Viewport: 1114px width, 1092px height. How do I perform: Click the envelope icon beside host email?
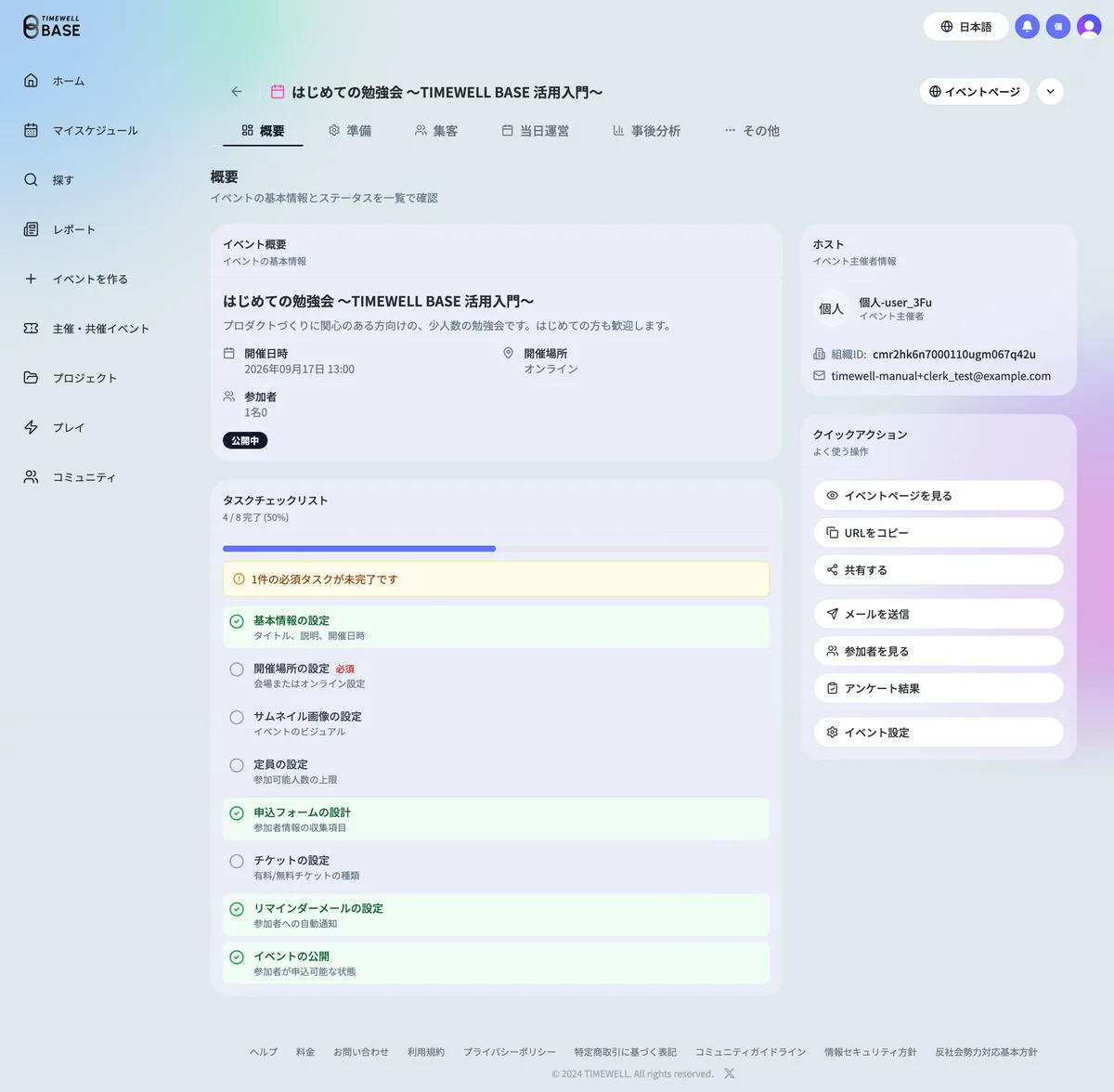[x=819, y=376]
